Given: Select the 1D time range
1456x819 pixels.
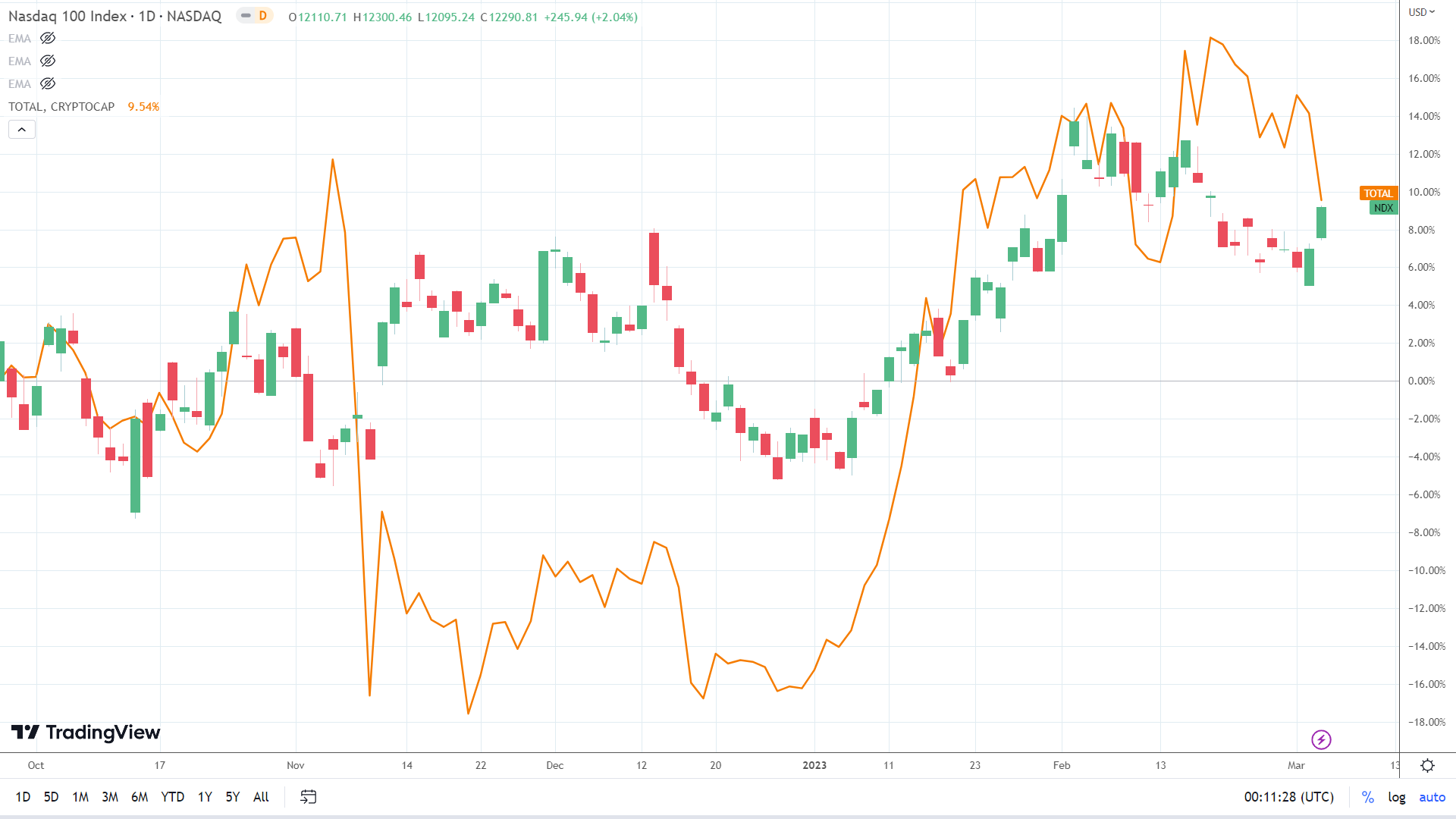Looking at the screenshot, I should [x=23, y=797].
